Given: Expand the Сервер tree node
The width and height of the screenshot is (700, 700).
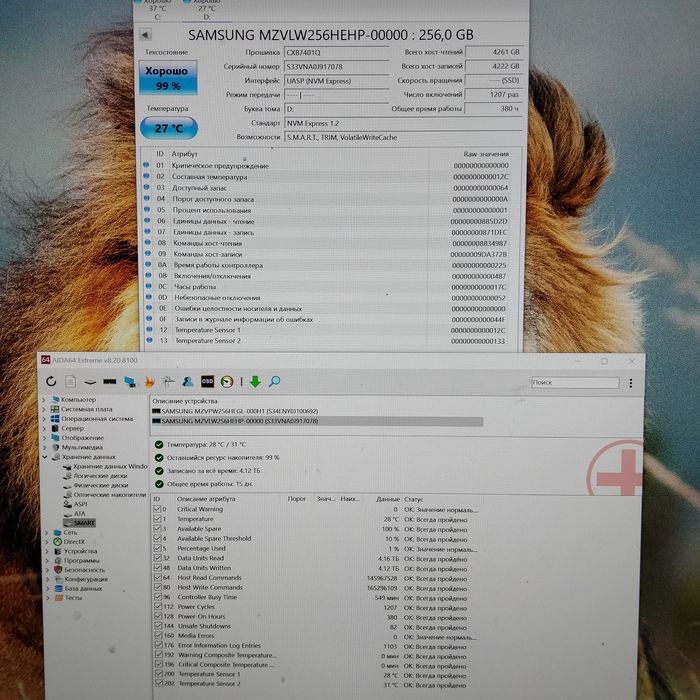Looking at the screenshot, I should [x=44, y=428].
